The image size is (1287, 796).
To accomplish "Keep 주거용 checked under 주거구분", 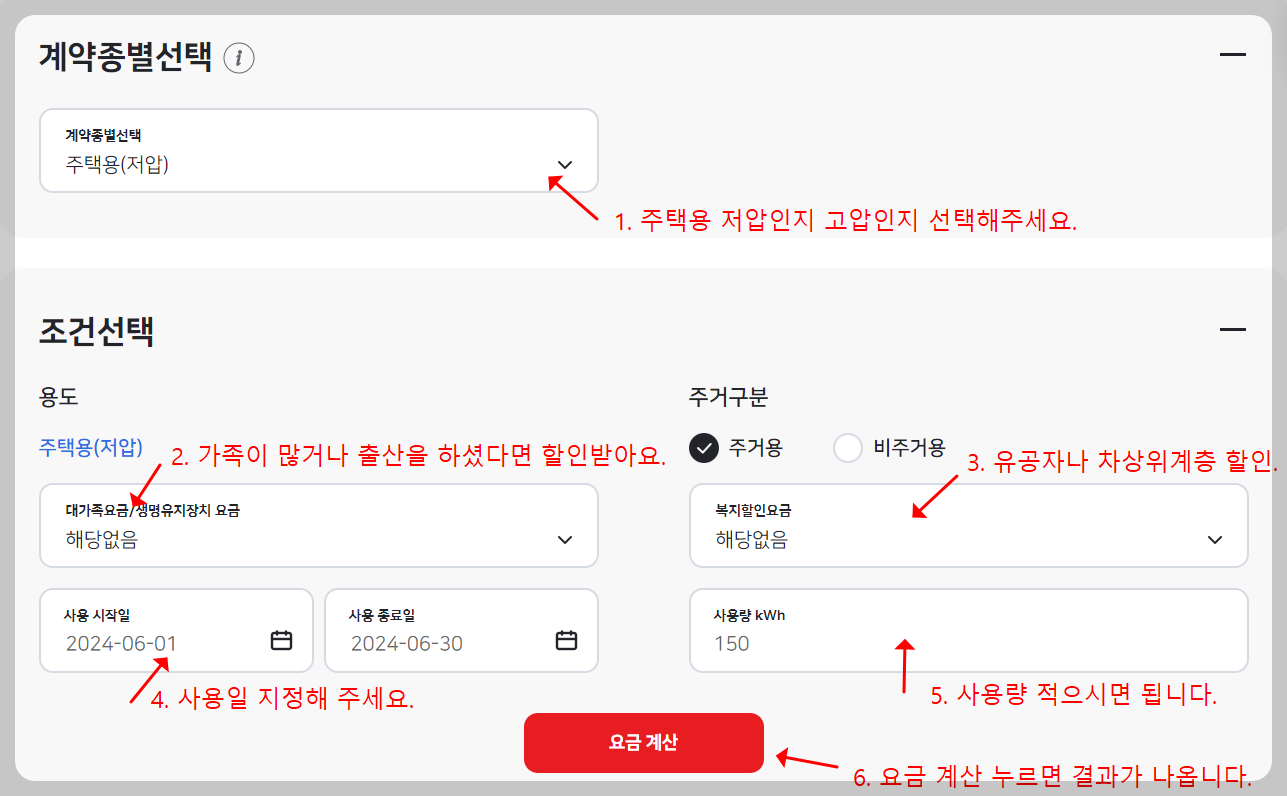I will [704, 449].
